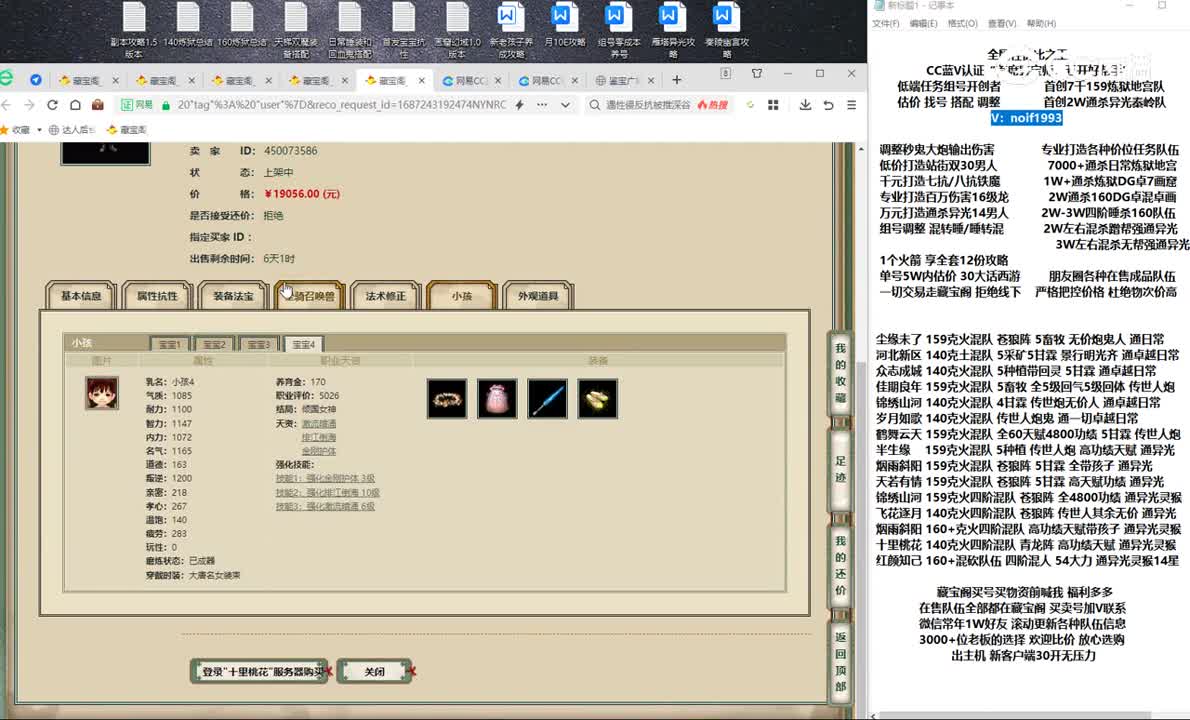
Task: Click the browser download icon
Action: [x=806, y=105]
